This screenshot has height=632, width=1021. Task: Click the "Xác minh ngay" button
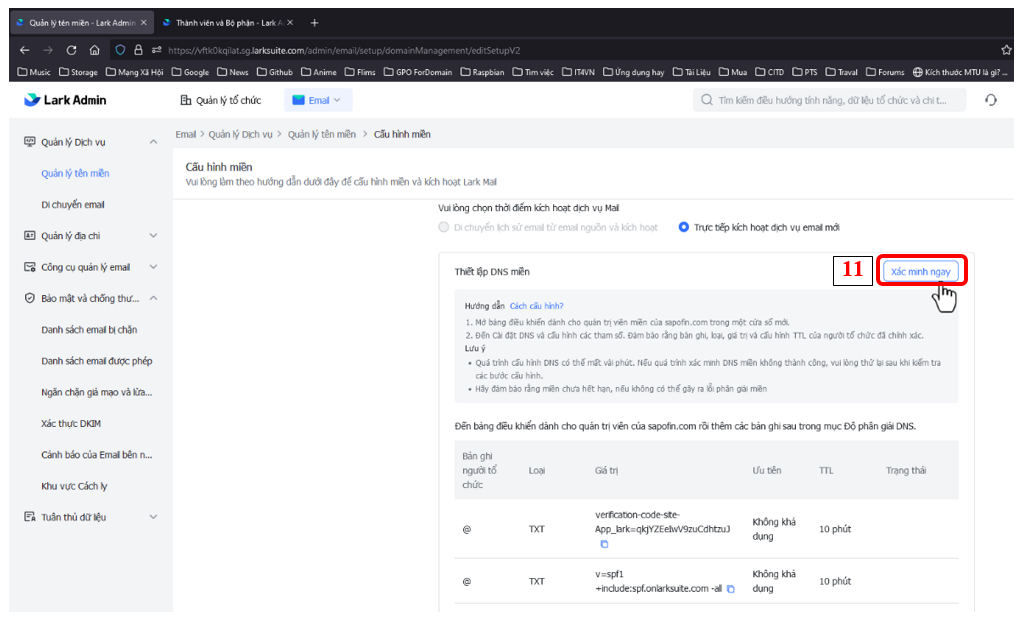(x=923, y=271)
